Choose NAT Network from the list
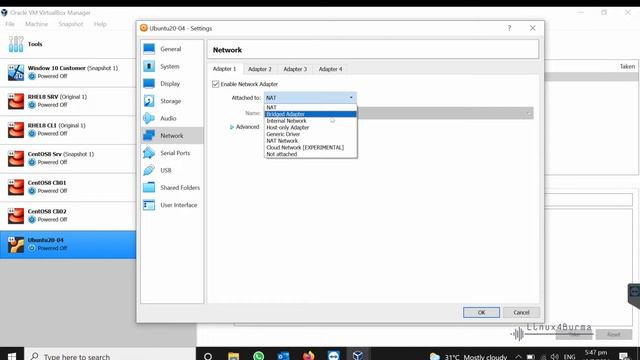The width and height of the screenshot is (640, 360). [311, 141]
